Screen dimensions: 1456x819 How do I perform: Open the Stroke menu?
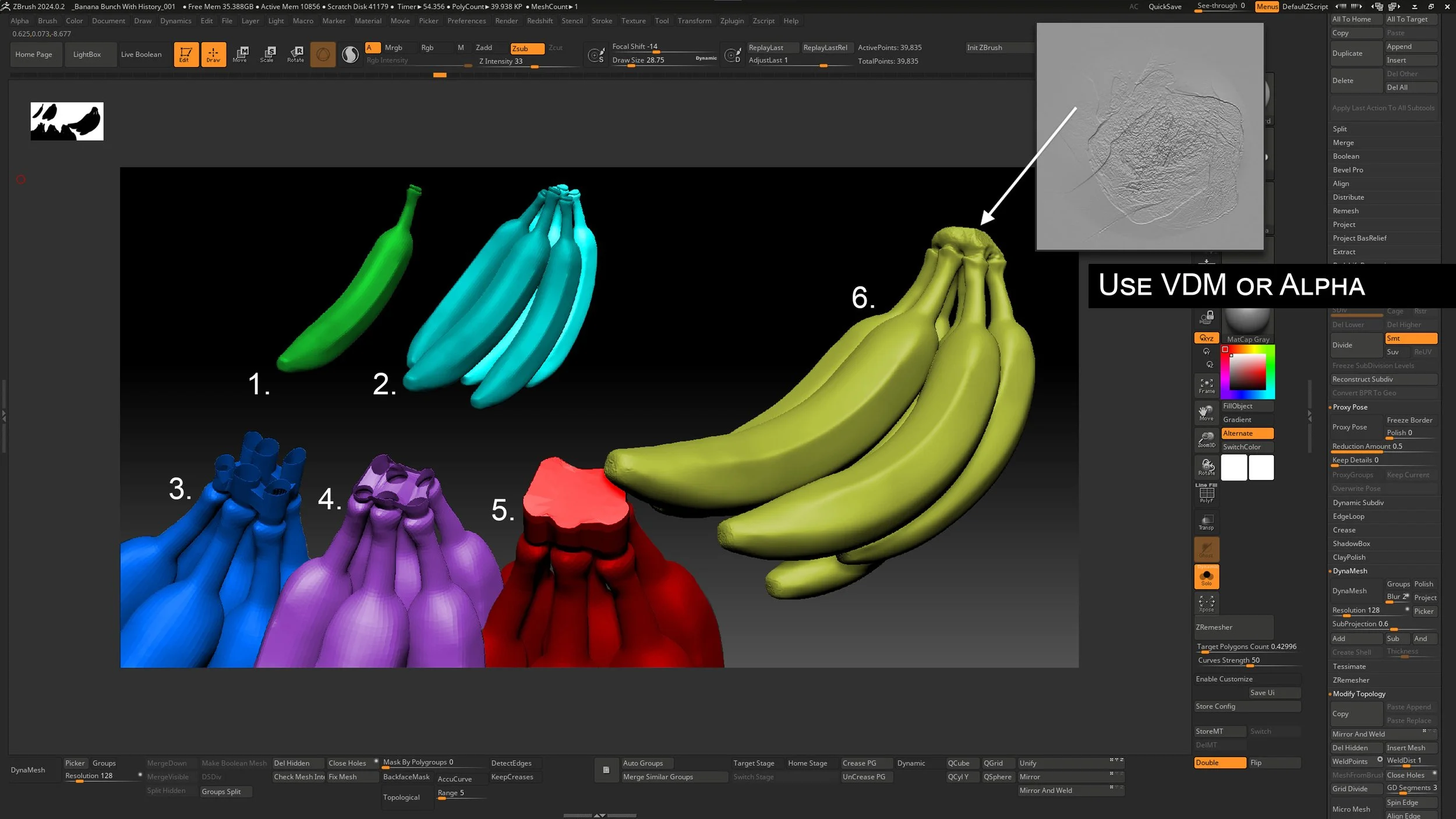(602, 21)
